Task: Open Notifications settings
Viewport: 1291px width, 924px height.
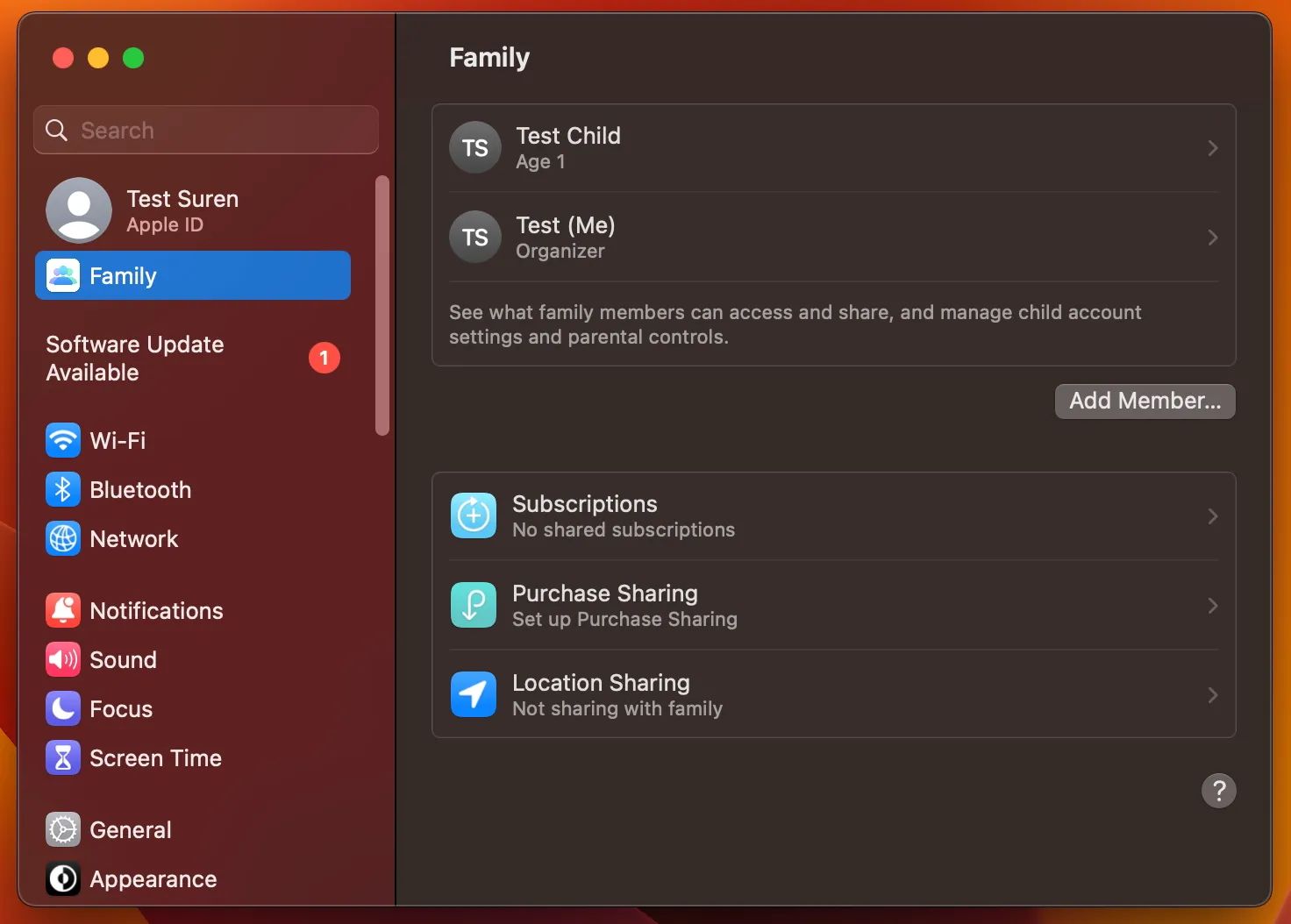Action: pos(155,610)
